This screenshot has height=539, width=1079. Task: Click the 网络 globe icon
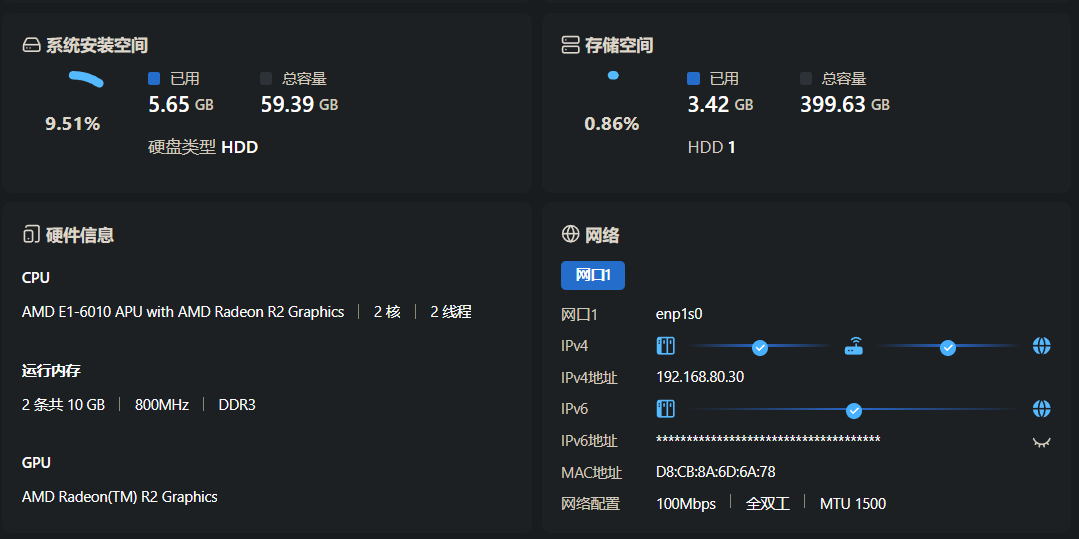(x=571, y=235)
